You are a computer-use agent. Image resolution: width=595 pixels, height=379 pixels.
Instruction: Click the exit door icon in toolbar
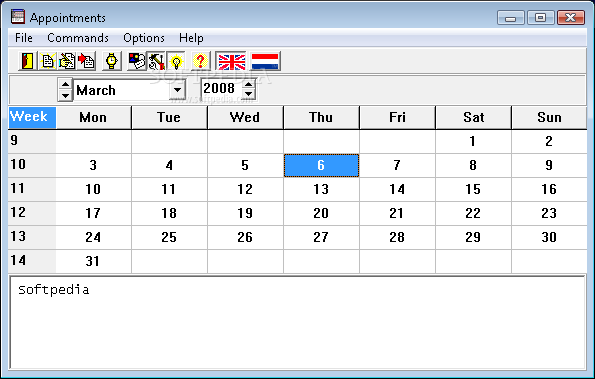click(x=28, y=61)
